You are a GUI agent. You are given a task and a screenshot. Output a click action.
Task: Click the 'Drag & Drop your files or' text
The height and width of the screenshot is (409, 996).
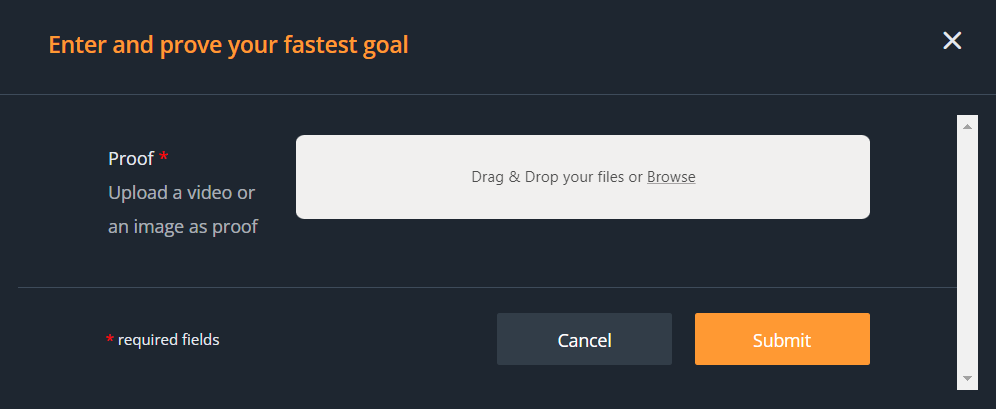(557, 177)
